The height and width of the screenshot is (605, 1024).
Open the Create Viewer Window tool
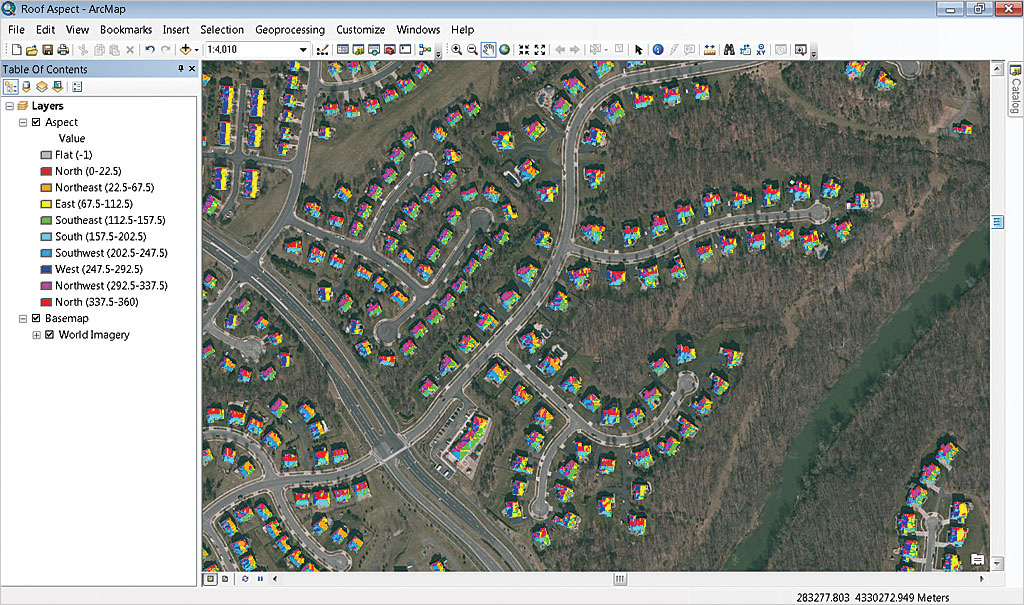click(801, 50)
